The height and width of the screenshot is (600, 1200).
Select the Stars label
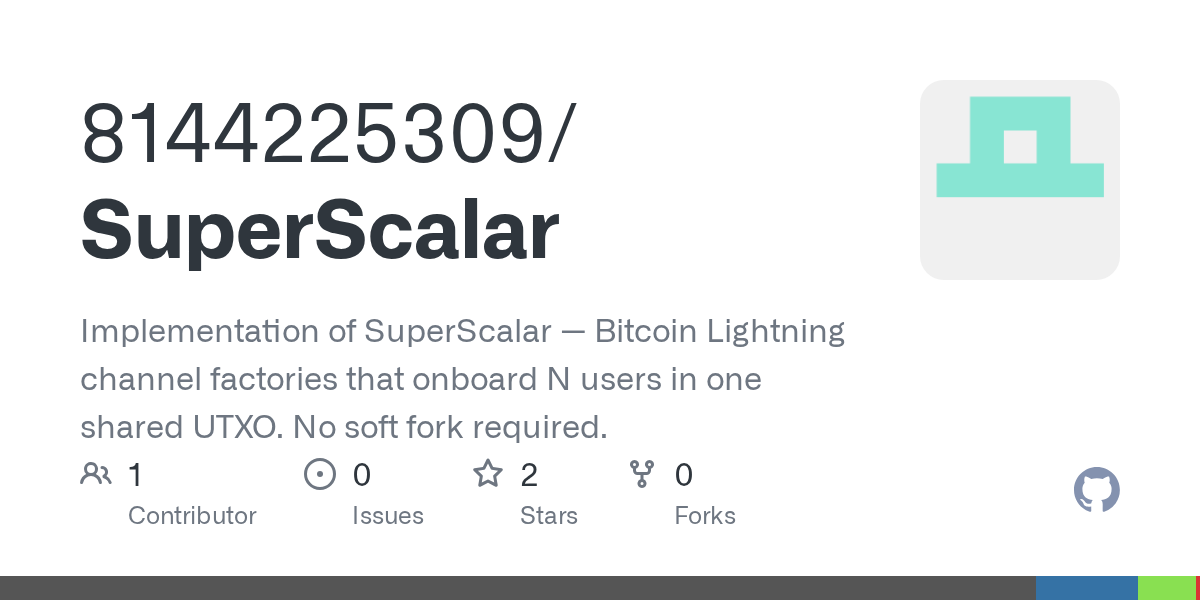pyautogui.click(x=549, y=516)
